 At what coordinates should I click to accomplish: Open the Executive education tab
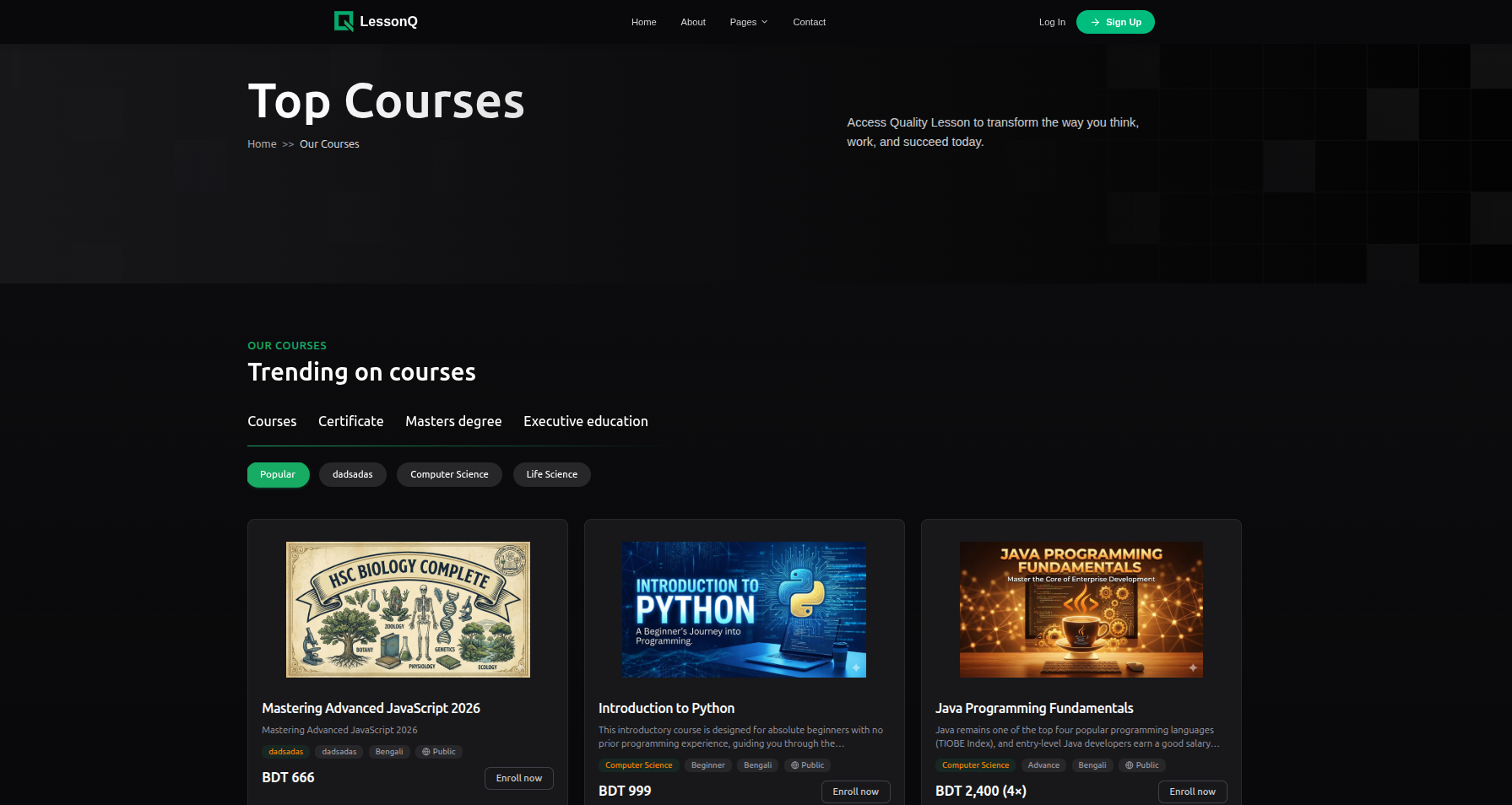(x=585, y=421)
